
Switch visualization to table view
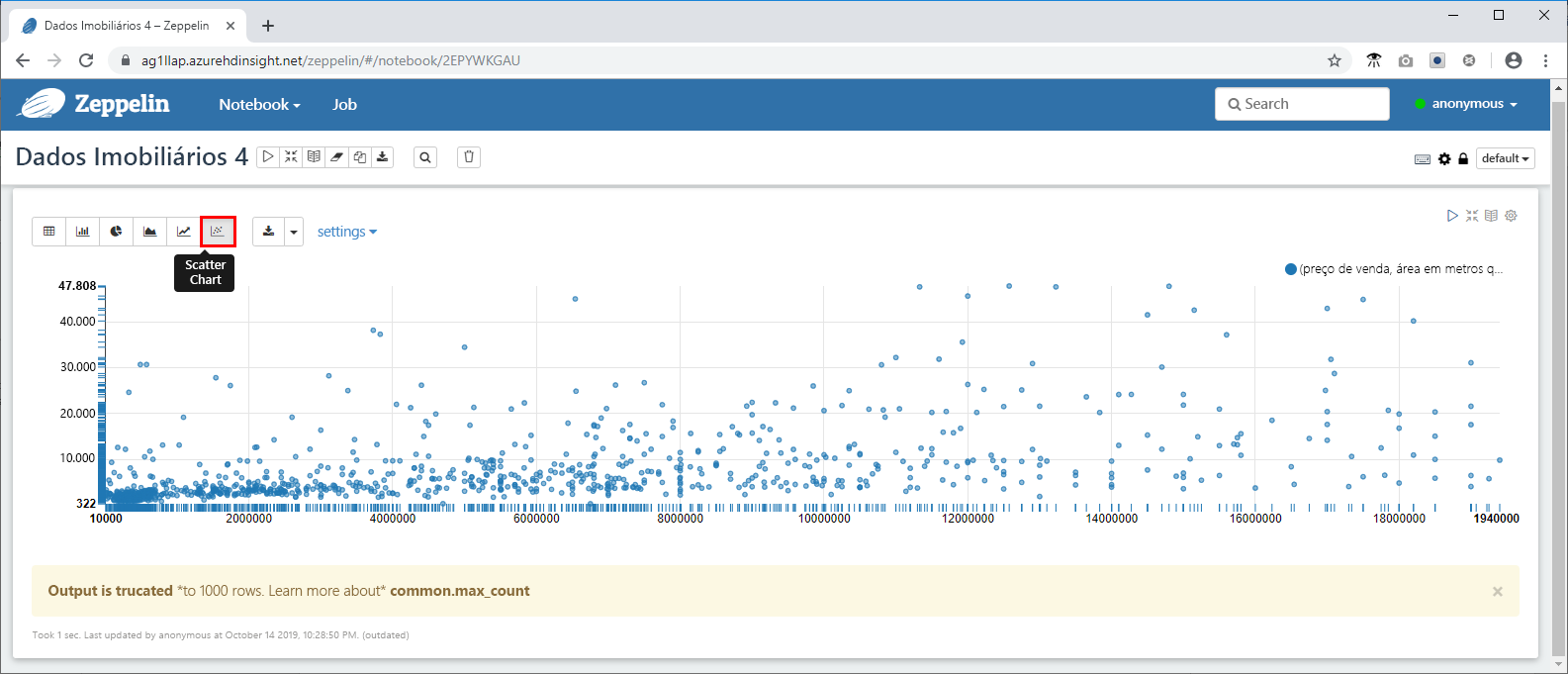[49, 232]
